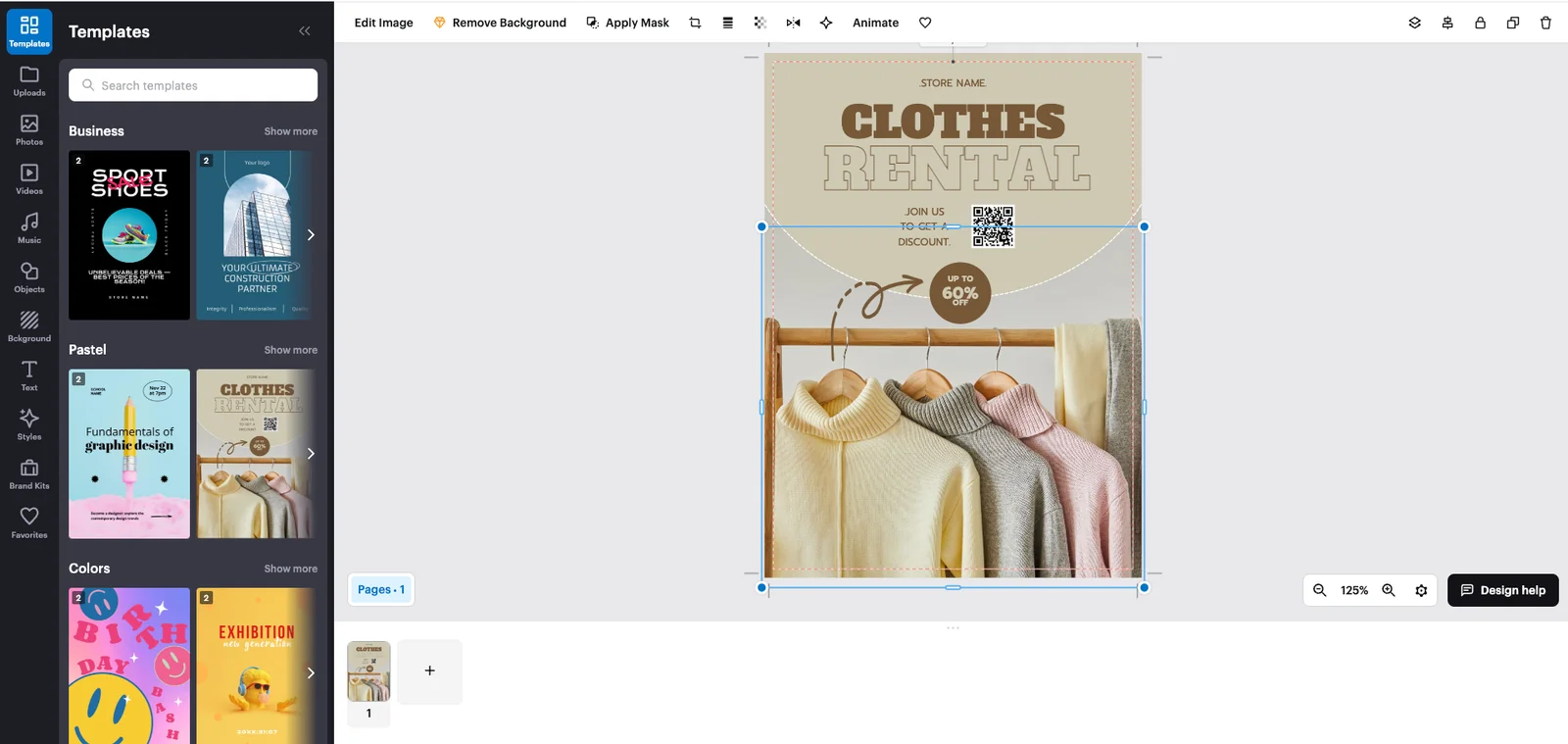Open the Music sidebar panel
This screenshot has width=1568, height=744.
(x=29, y=228)
